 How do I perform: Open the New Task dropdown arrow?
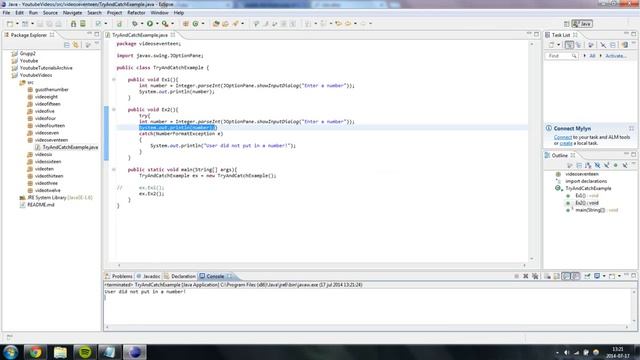pyautogui.click(x=558, y=45)
